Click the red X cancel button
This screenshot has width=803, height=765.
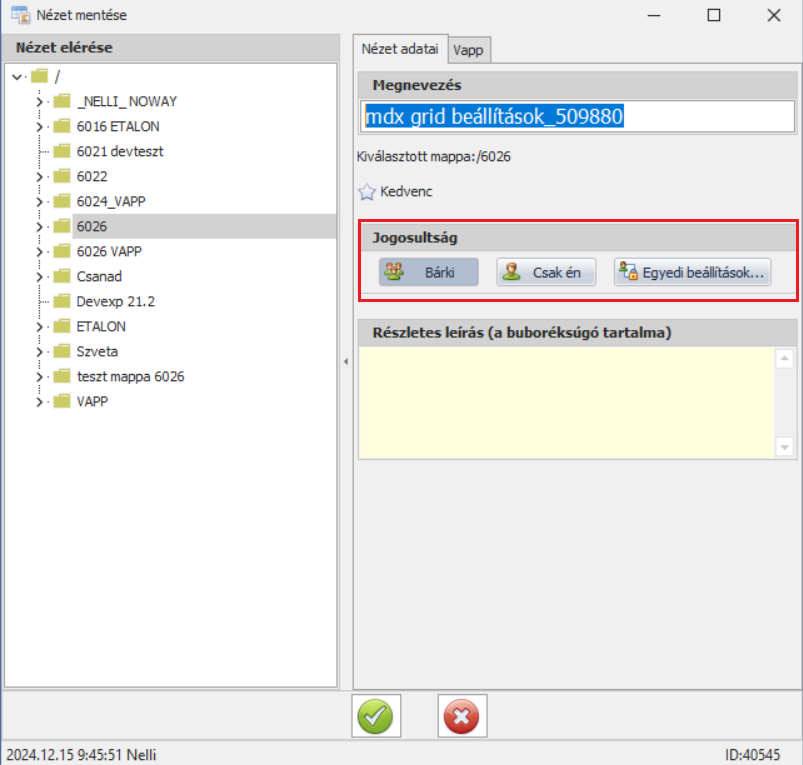461,716
